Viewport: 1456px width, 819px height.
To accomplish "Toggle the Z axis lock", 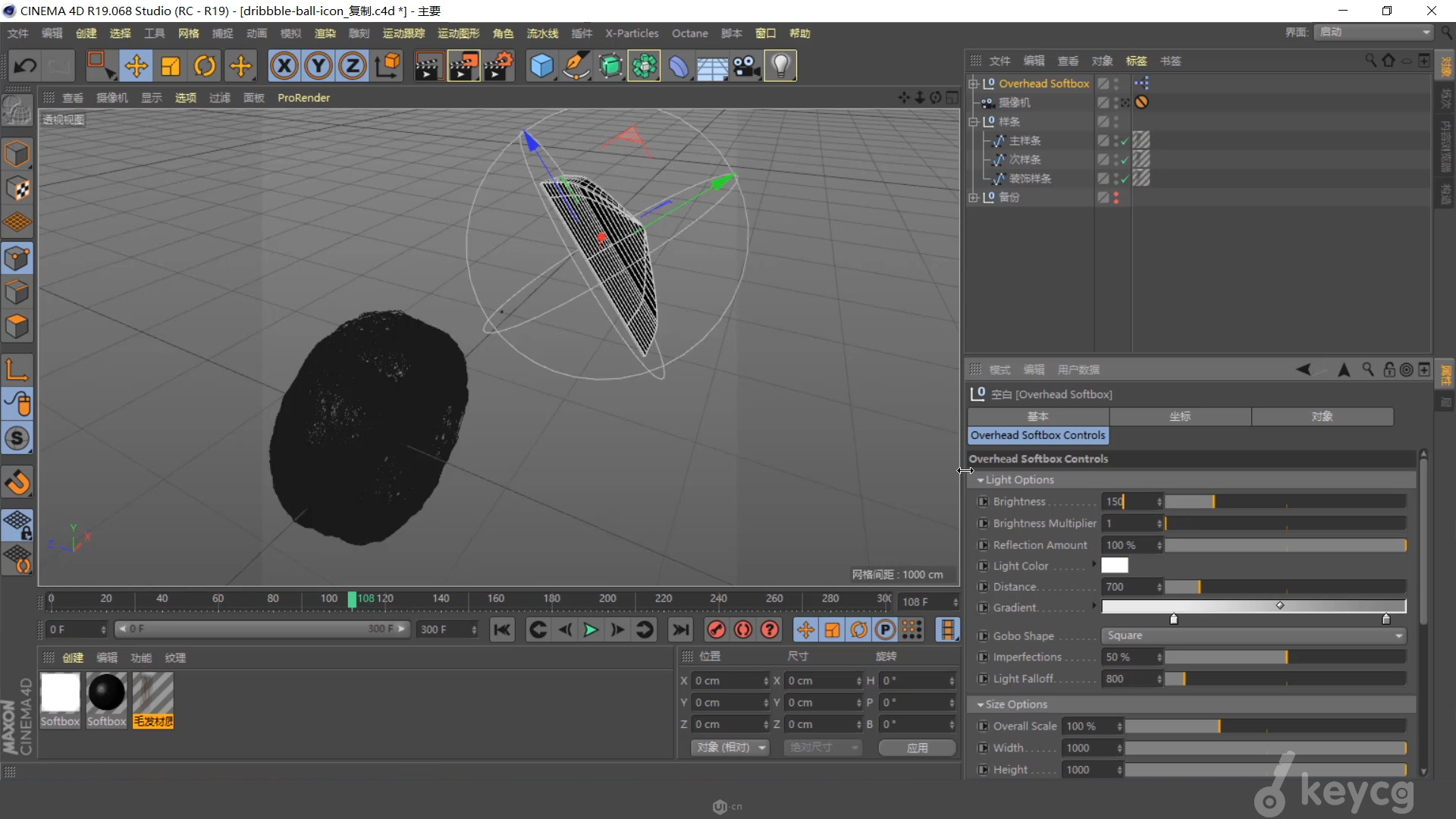I will [353, 66].
